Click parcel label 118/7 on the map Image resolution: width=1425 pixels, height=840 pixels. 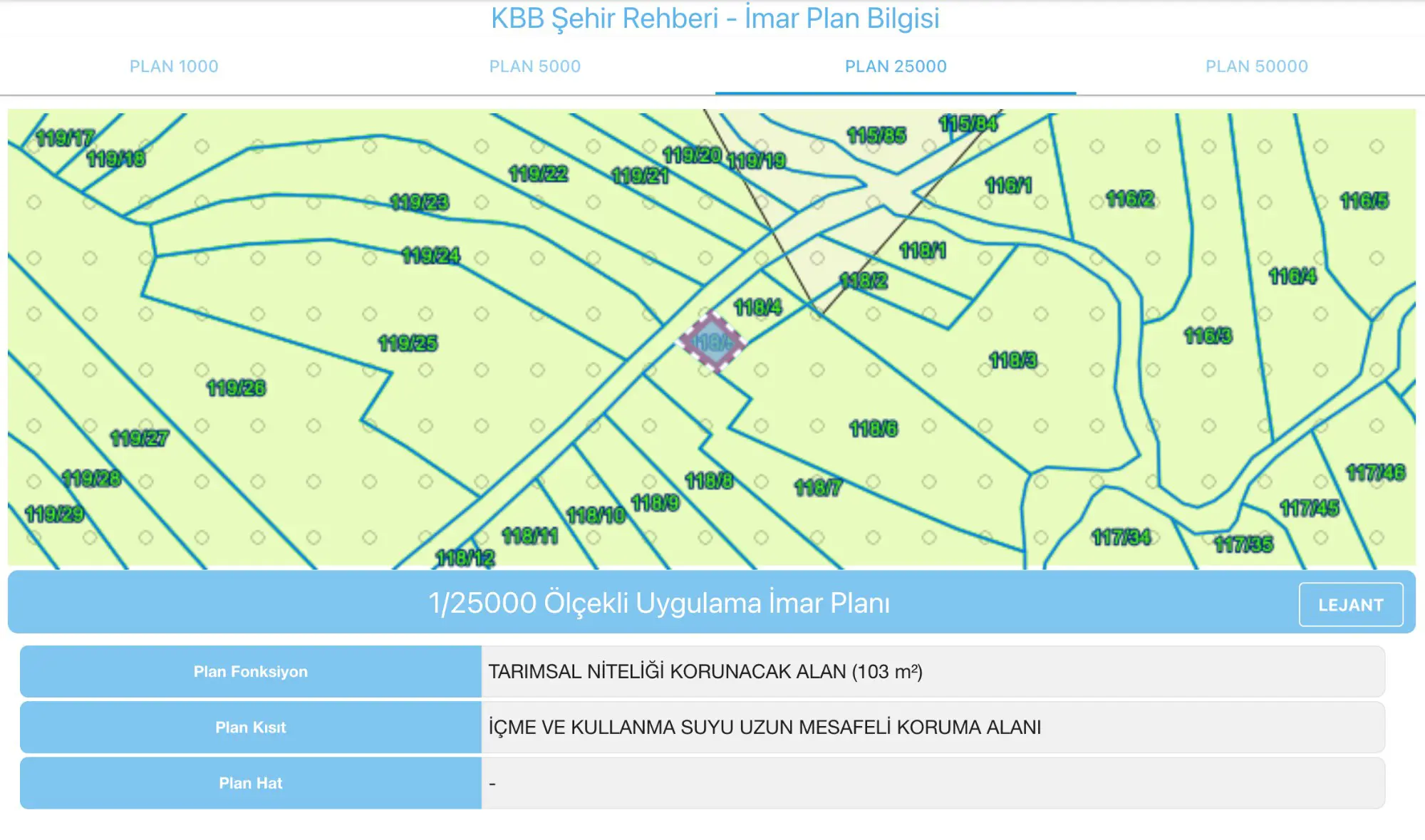point(818,487)
